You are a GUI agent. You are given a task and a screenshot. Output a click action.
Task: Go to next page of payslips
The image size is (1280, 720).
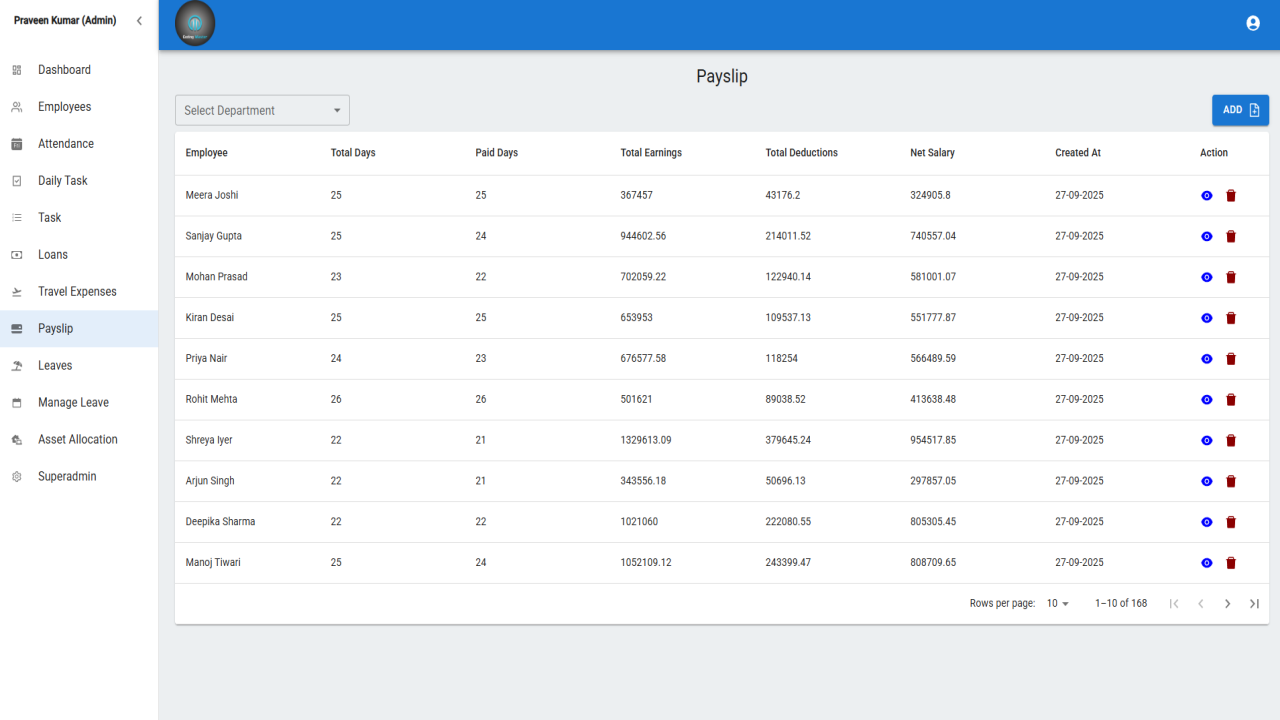point(1227,604)
